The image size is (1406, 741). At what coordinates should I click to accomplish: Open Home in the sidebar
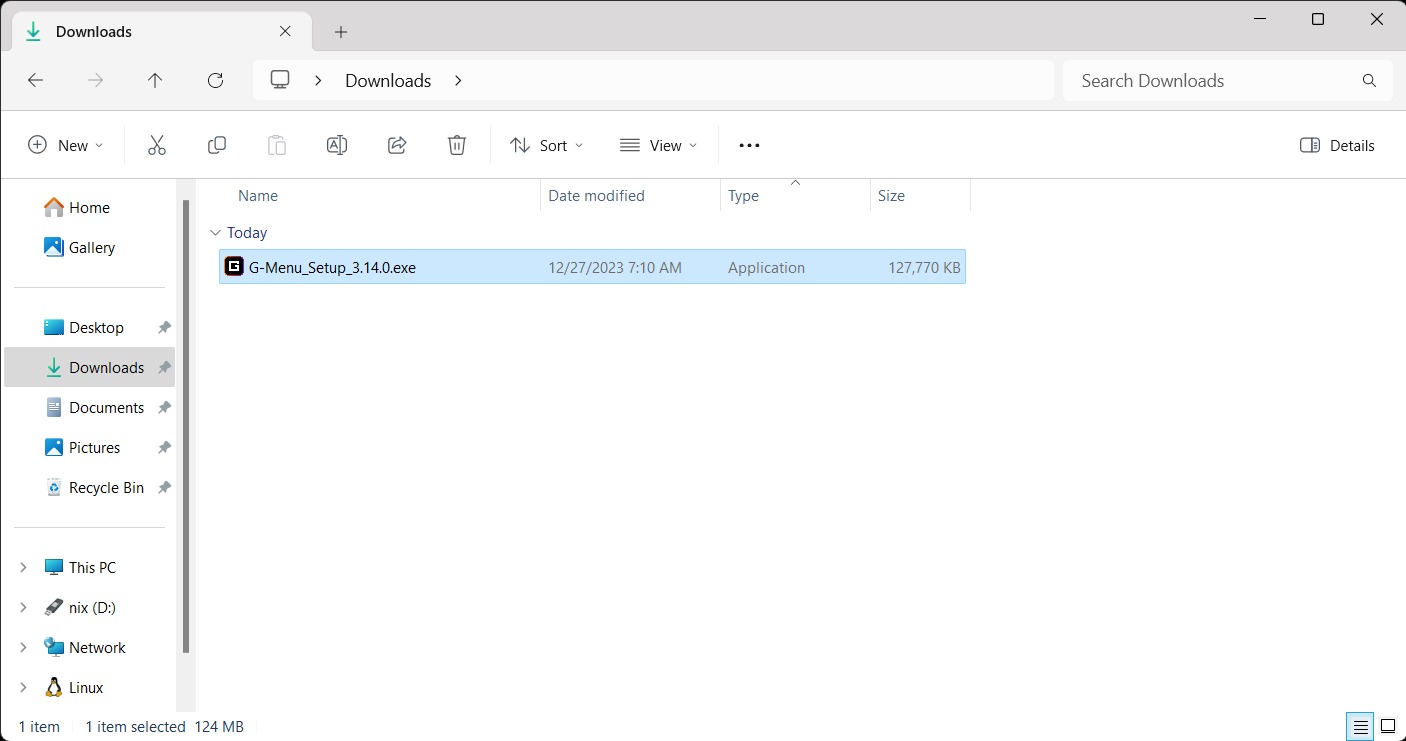pyautogui.click(x=89, y=207)
